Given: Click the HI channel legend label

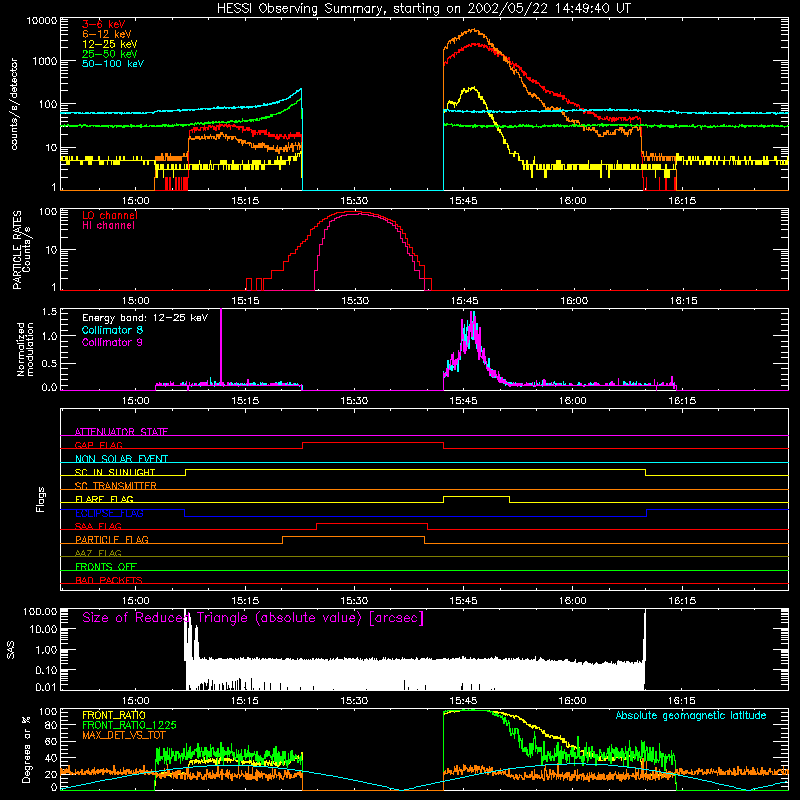Looking at the screenshot, I should 108,226.
